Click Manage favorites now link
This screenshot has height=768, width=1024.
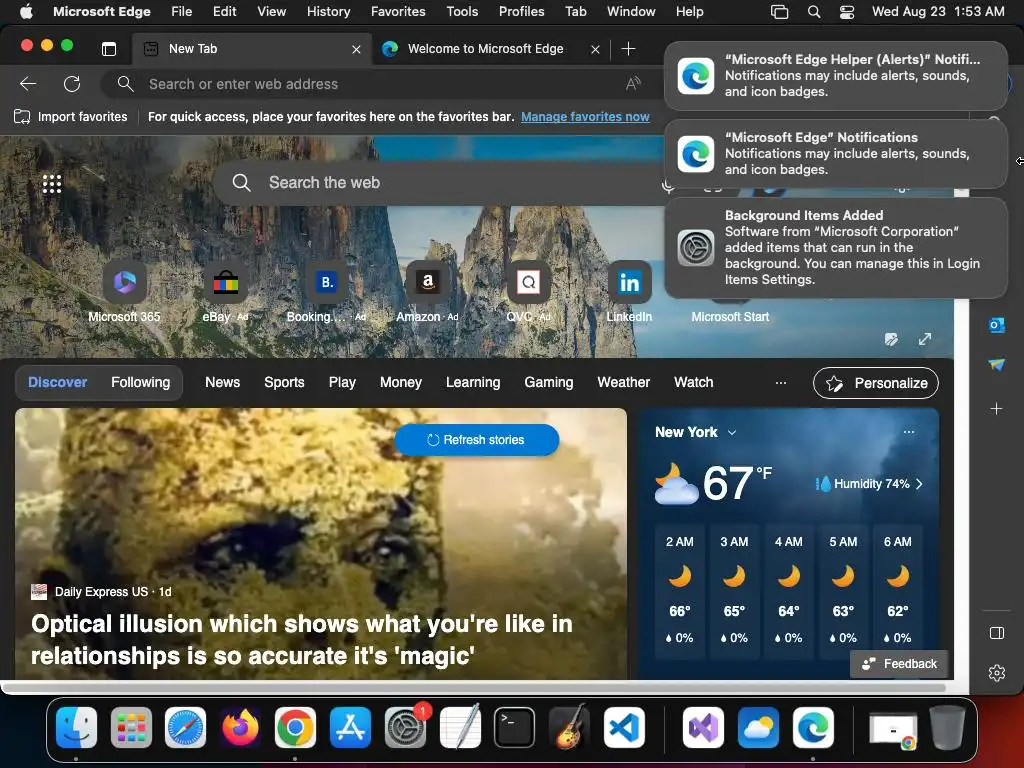(x=585, y=117)
